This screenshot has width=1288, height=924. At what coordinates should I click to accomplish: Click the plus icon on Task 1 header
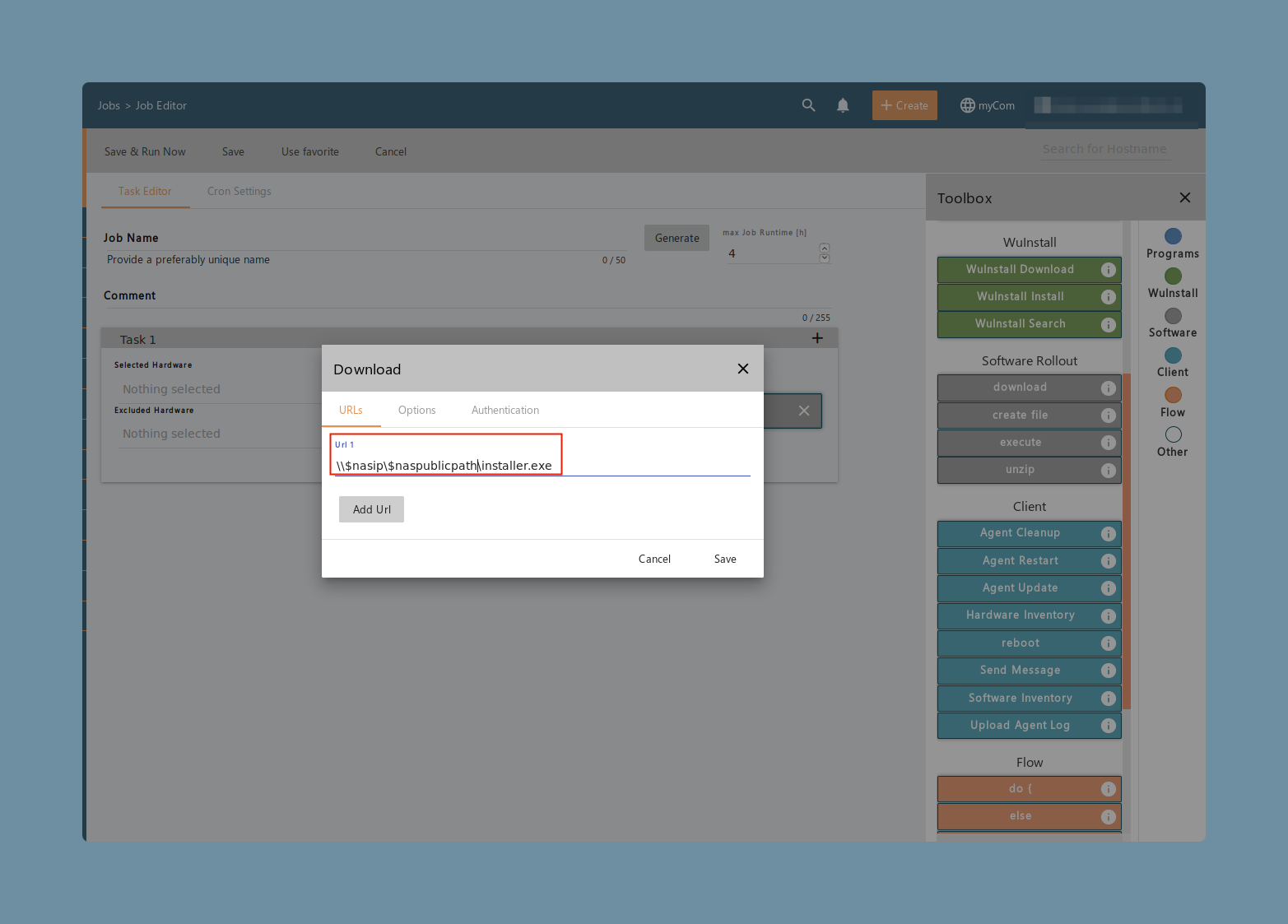(817, 338)
